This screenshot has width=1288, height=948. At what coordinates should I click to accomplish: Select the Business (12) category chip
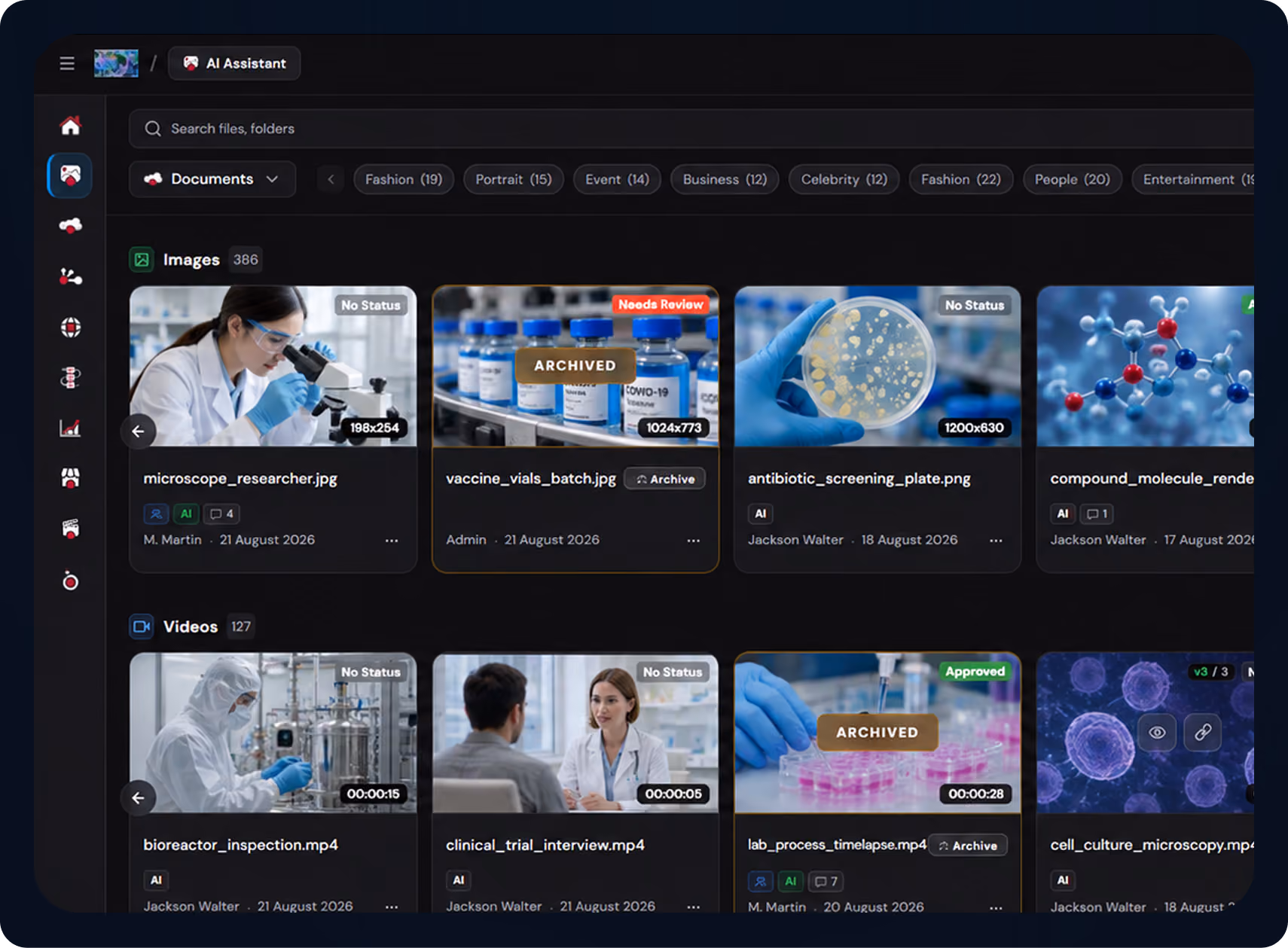tap(725, 179)
